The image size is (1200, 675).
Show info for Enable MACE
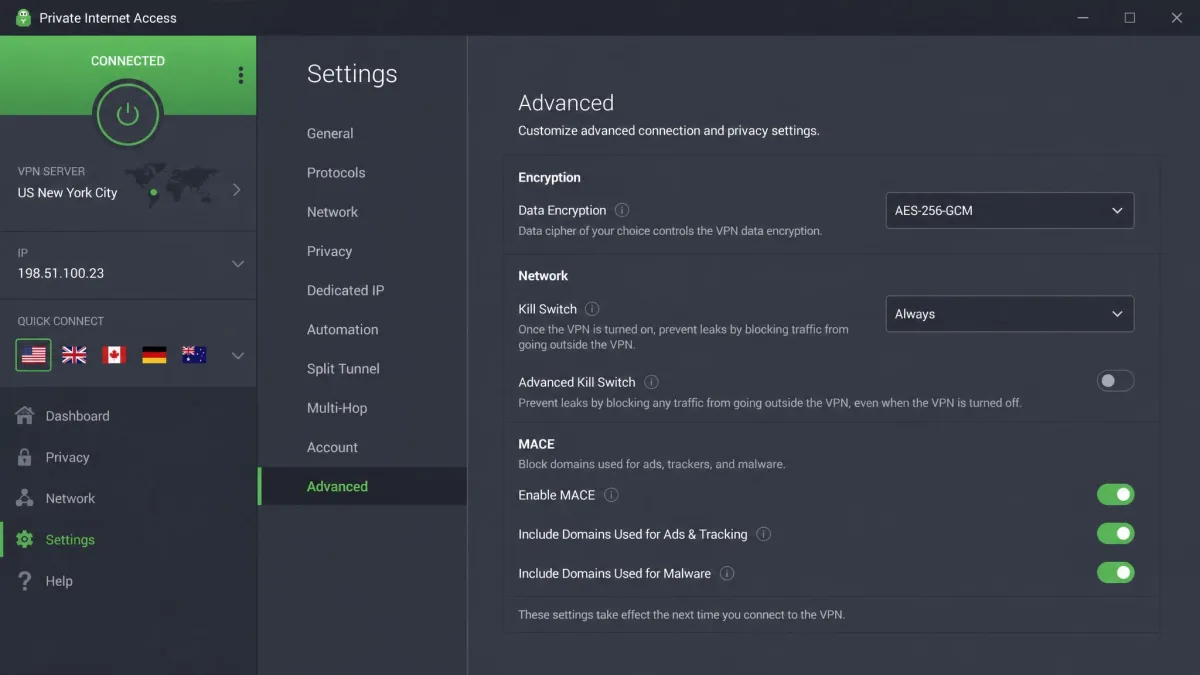pos(611,495)
